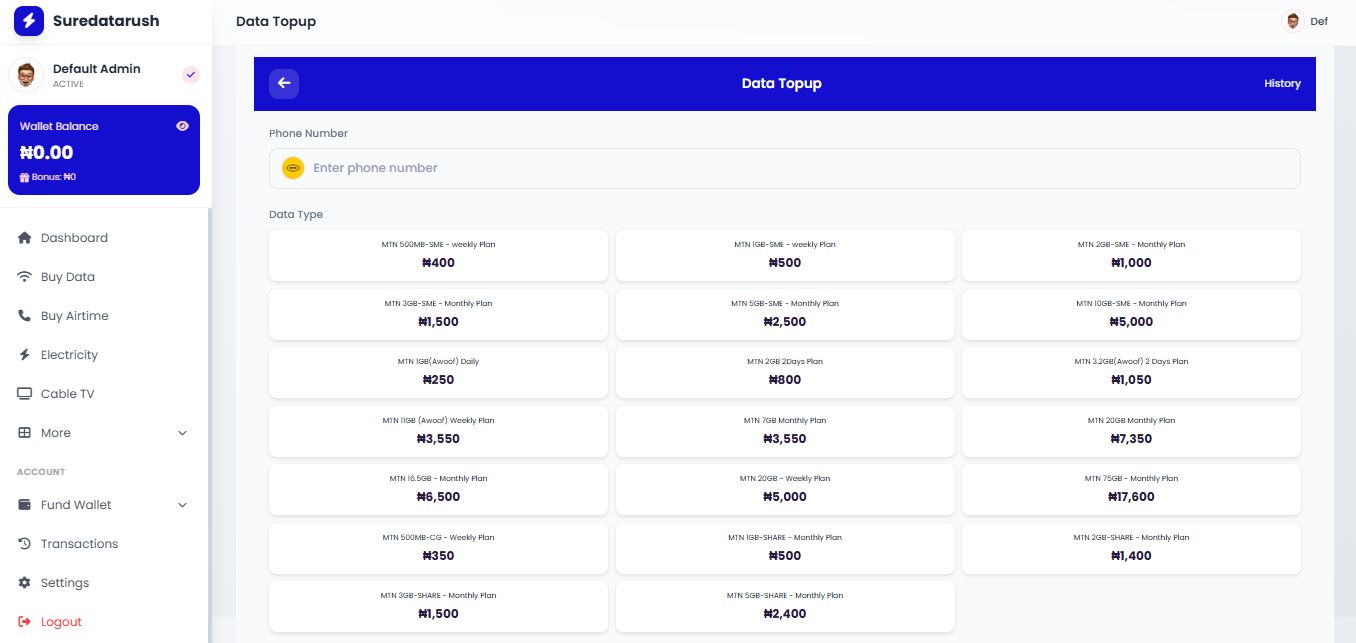Click the Def username text top right
Image resolution: width=1356 pixels, height=643 pixels.
click(1319, 21)
